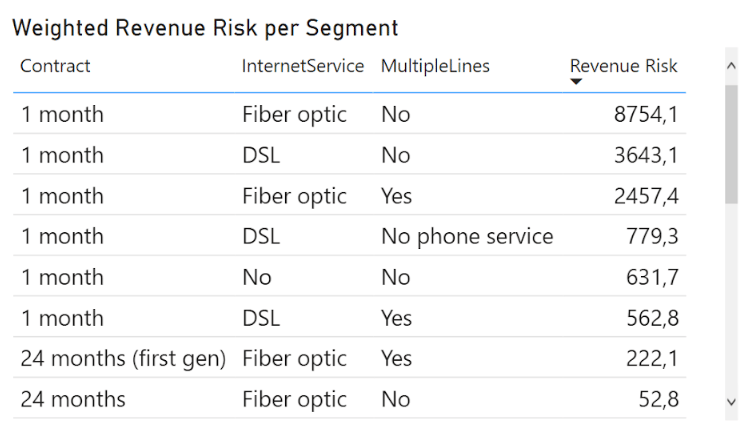This screenshot has height=429, width=750.
Task: Click the Revenue Risk sort arrow icon
Action: 576,81
